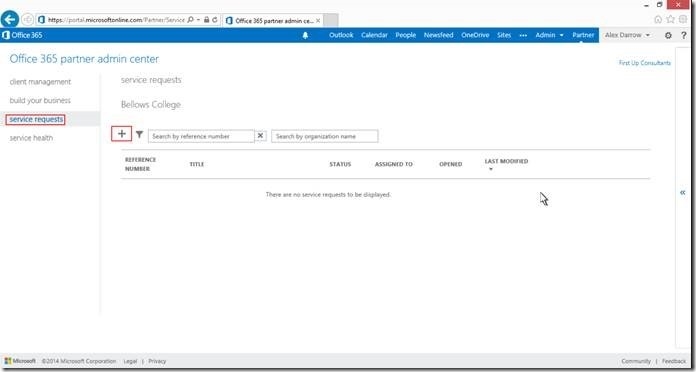696x372 pixels.
Task: Select the Partner navigation item
Action: (x=583, y=35)
